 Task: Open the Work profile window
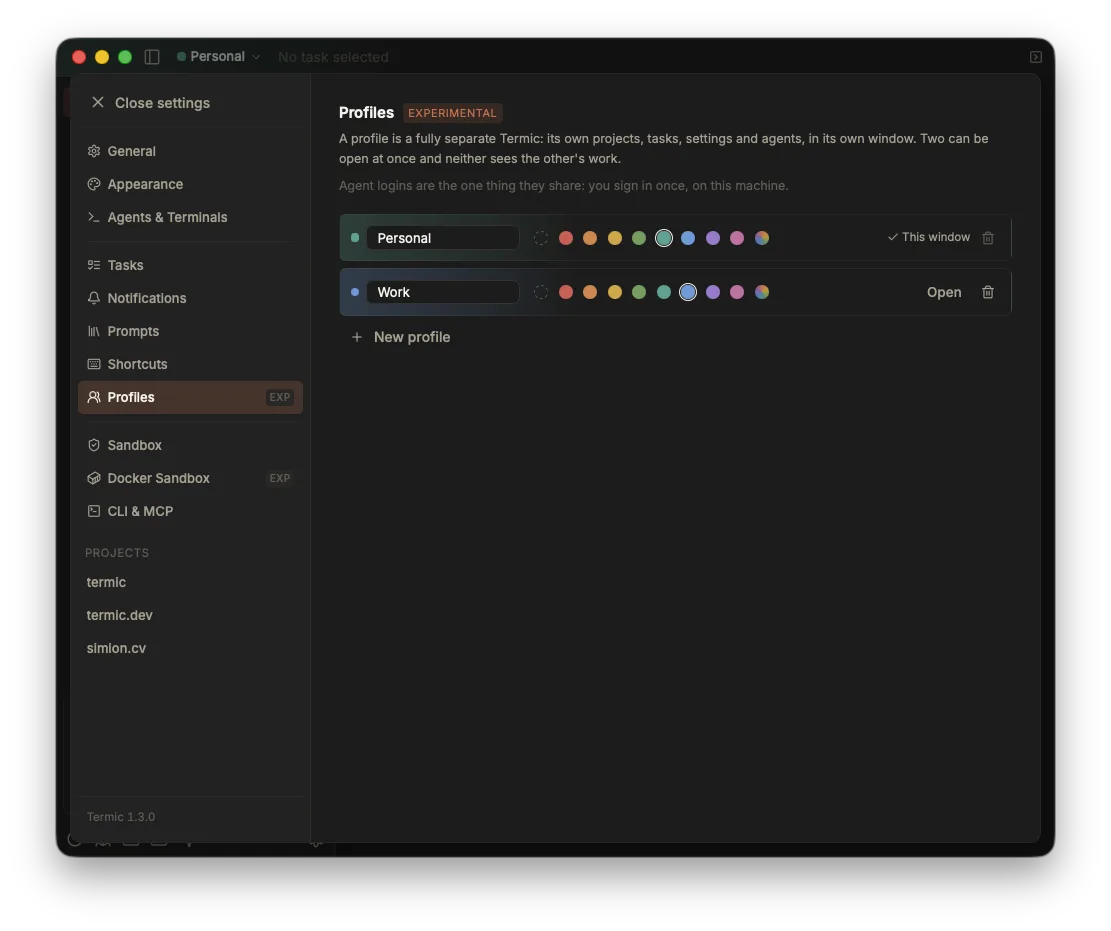click(x=944, y=292)
